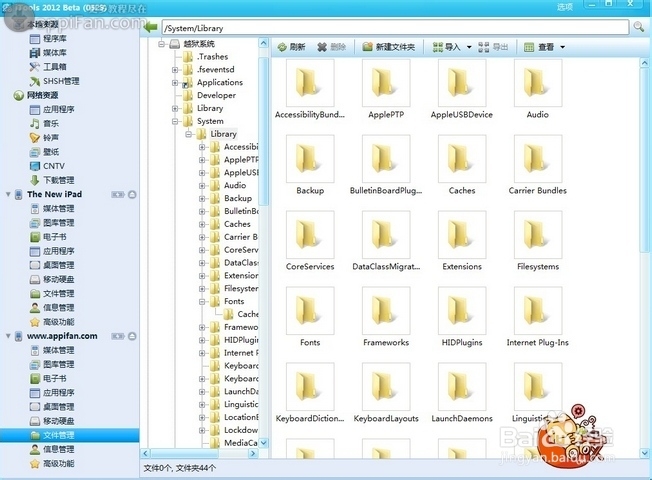Select the Extensions folder thumbnail
The width and height of the screenshot is (652, 480).
point(462,241)
